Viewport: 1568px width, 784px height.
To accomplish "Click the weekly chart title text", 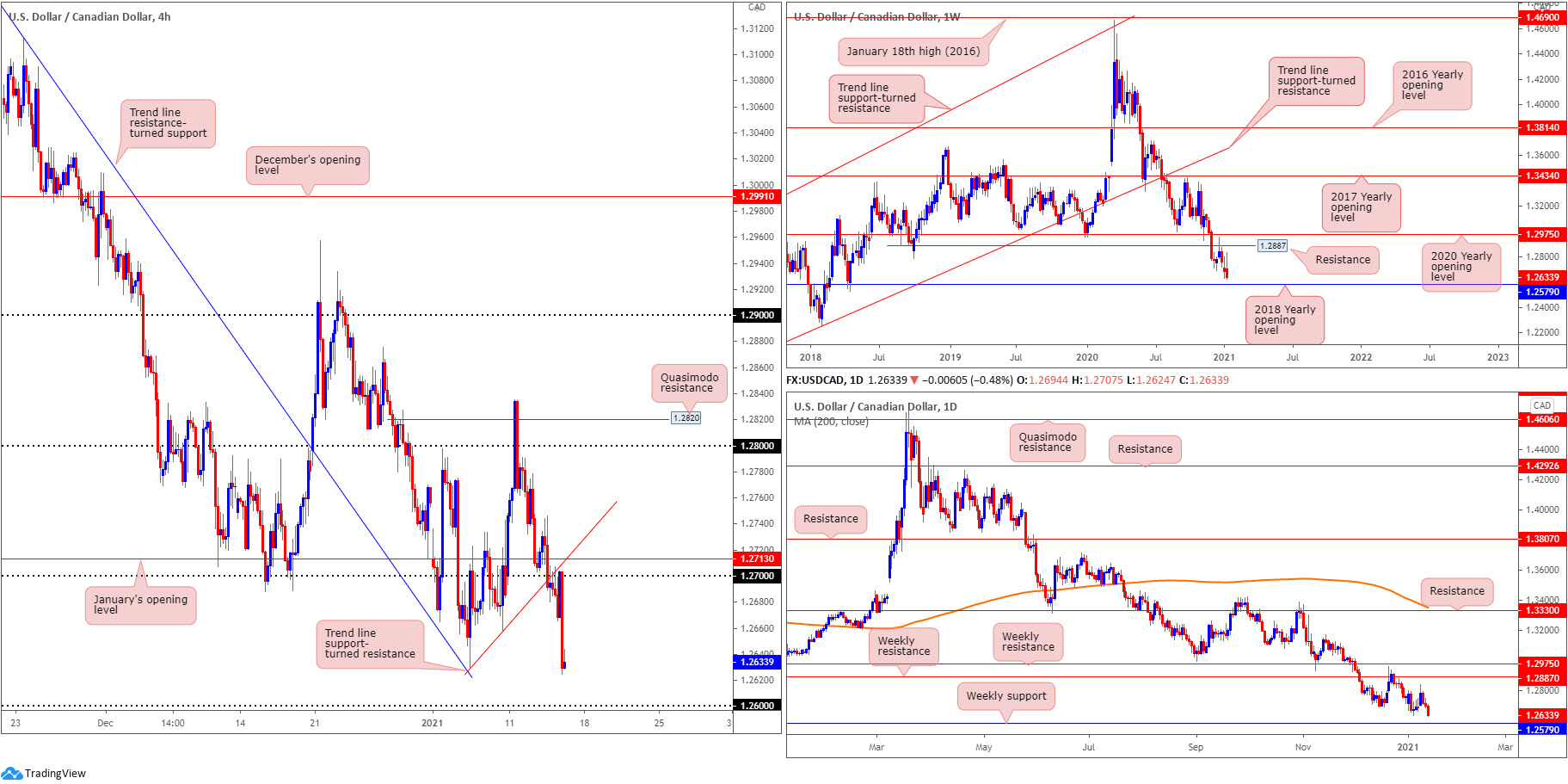I will pyautogui.click(x=876, y=16).
